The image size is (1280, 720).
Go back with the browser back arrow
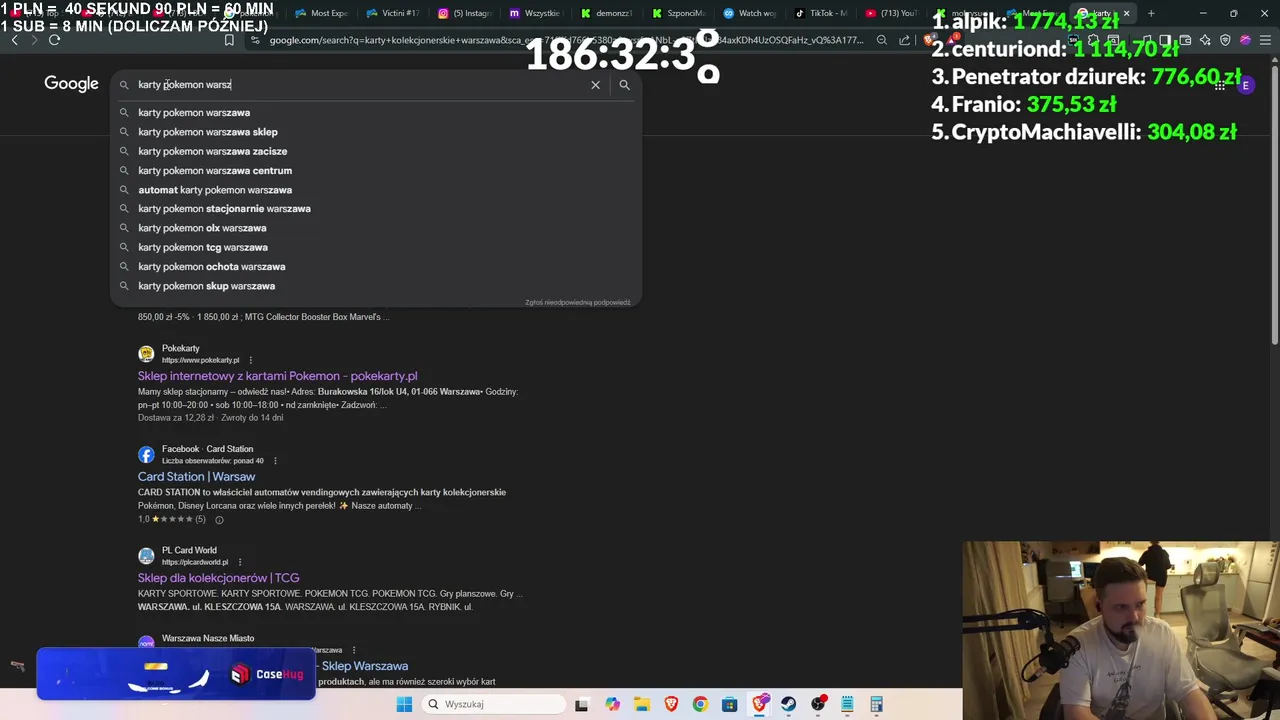coord(14,40)
